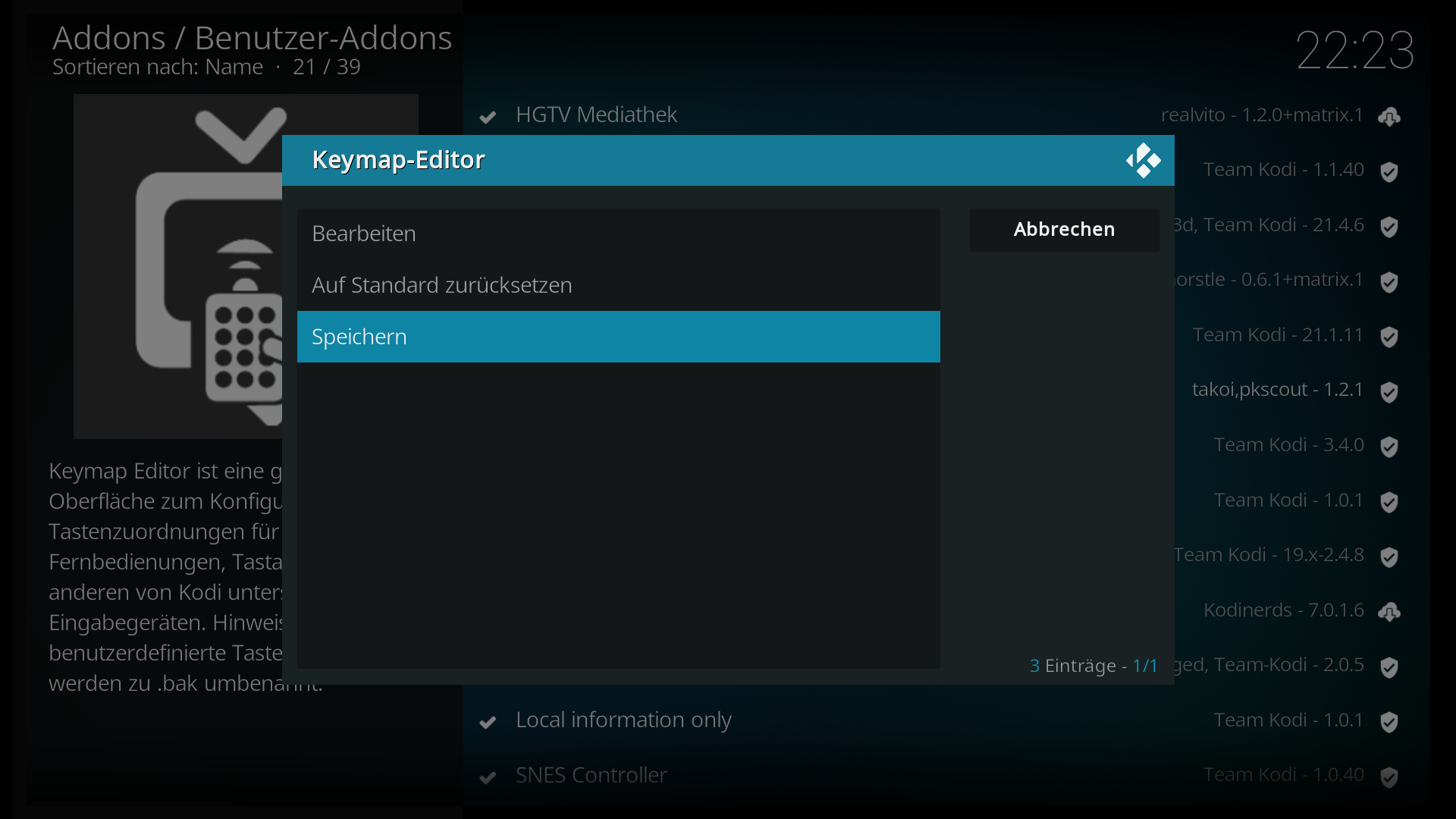Image resolution: width=1456 pixels, height=819 pixels.
Task: Click verified shield for Team Kodi 21.1.11
Action: pyautogui.click(x=1389, y=337)
